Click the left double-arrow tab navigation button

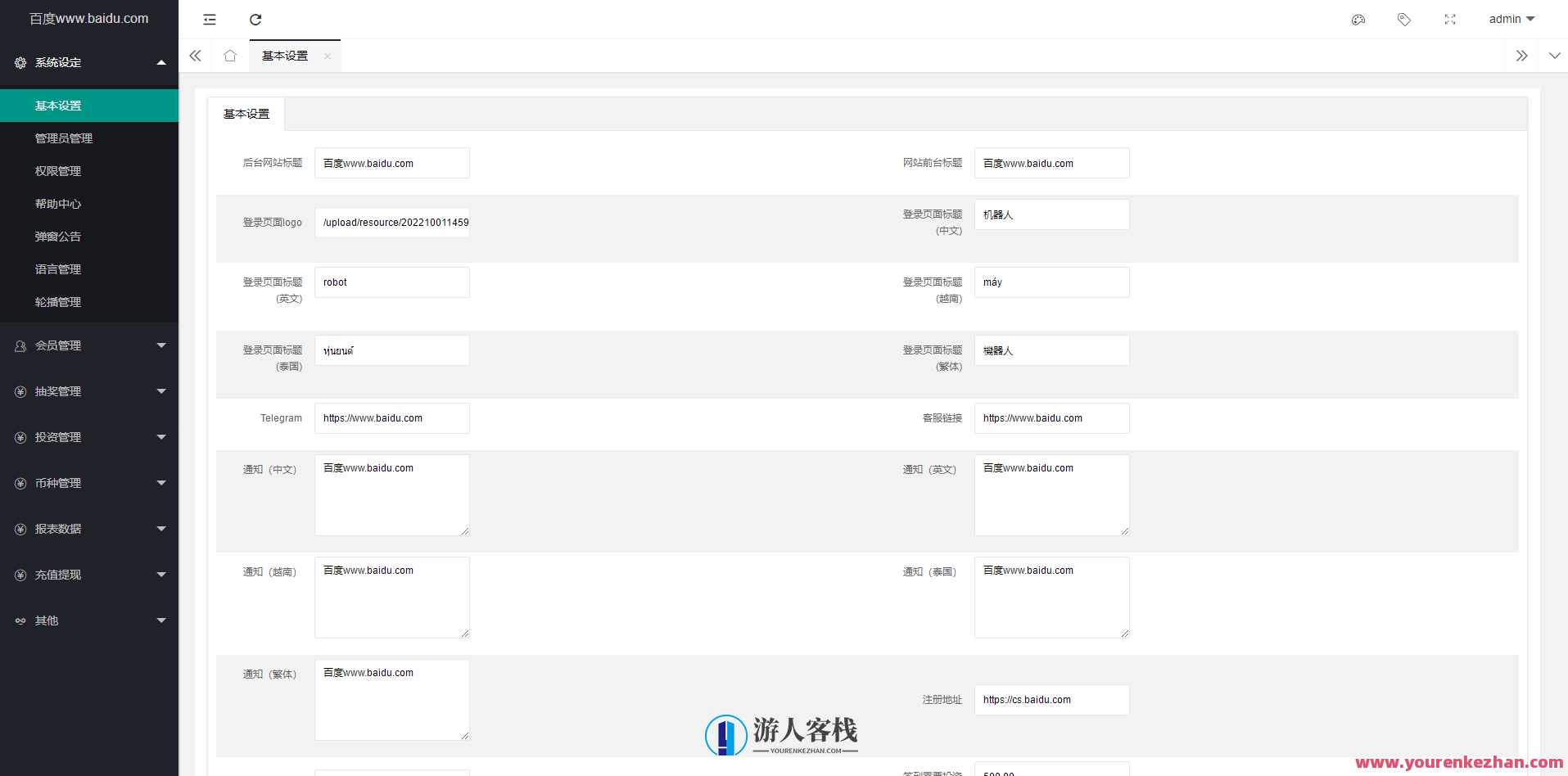click(195, 56)
